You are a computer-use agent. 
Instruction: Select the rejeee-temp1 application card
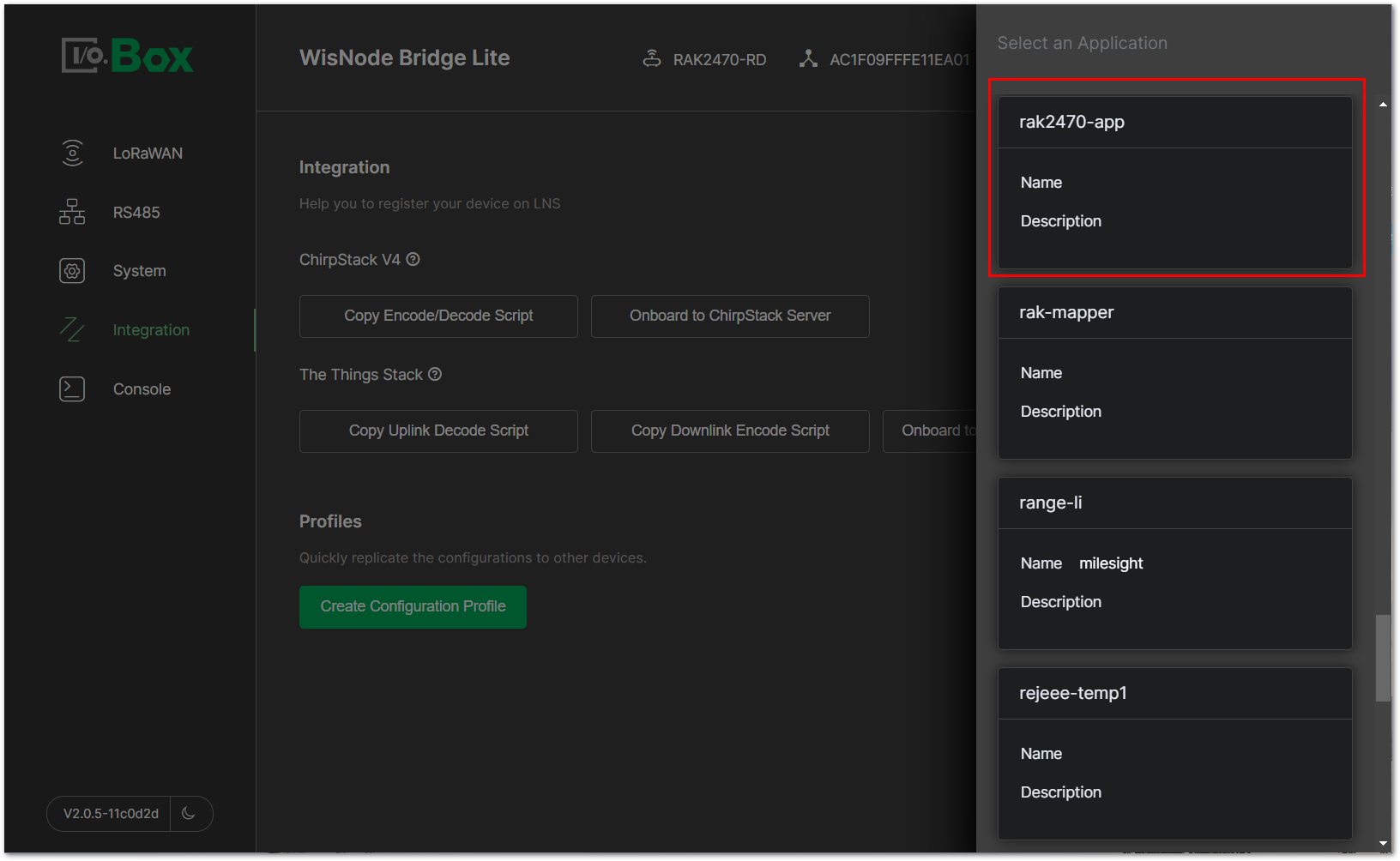coord(1175,753)
